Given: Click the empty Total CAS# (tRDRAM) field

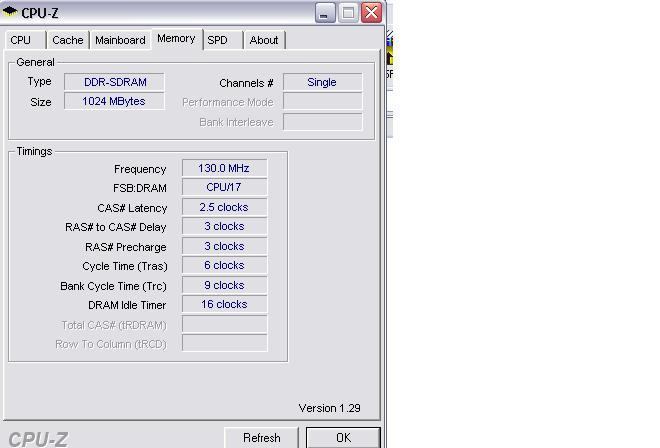Looking at the screenshot, I should (x=224, y=325).
